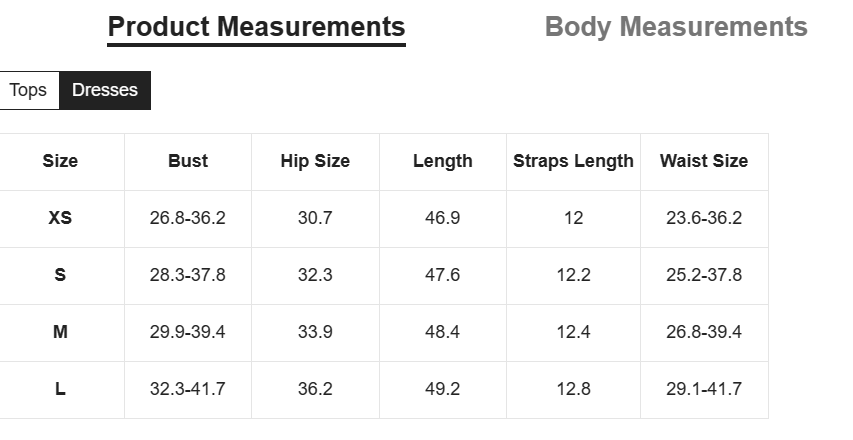Select the M size row label
This screenshot has height=440, width=853.
[x=60, y=332]
